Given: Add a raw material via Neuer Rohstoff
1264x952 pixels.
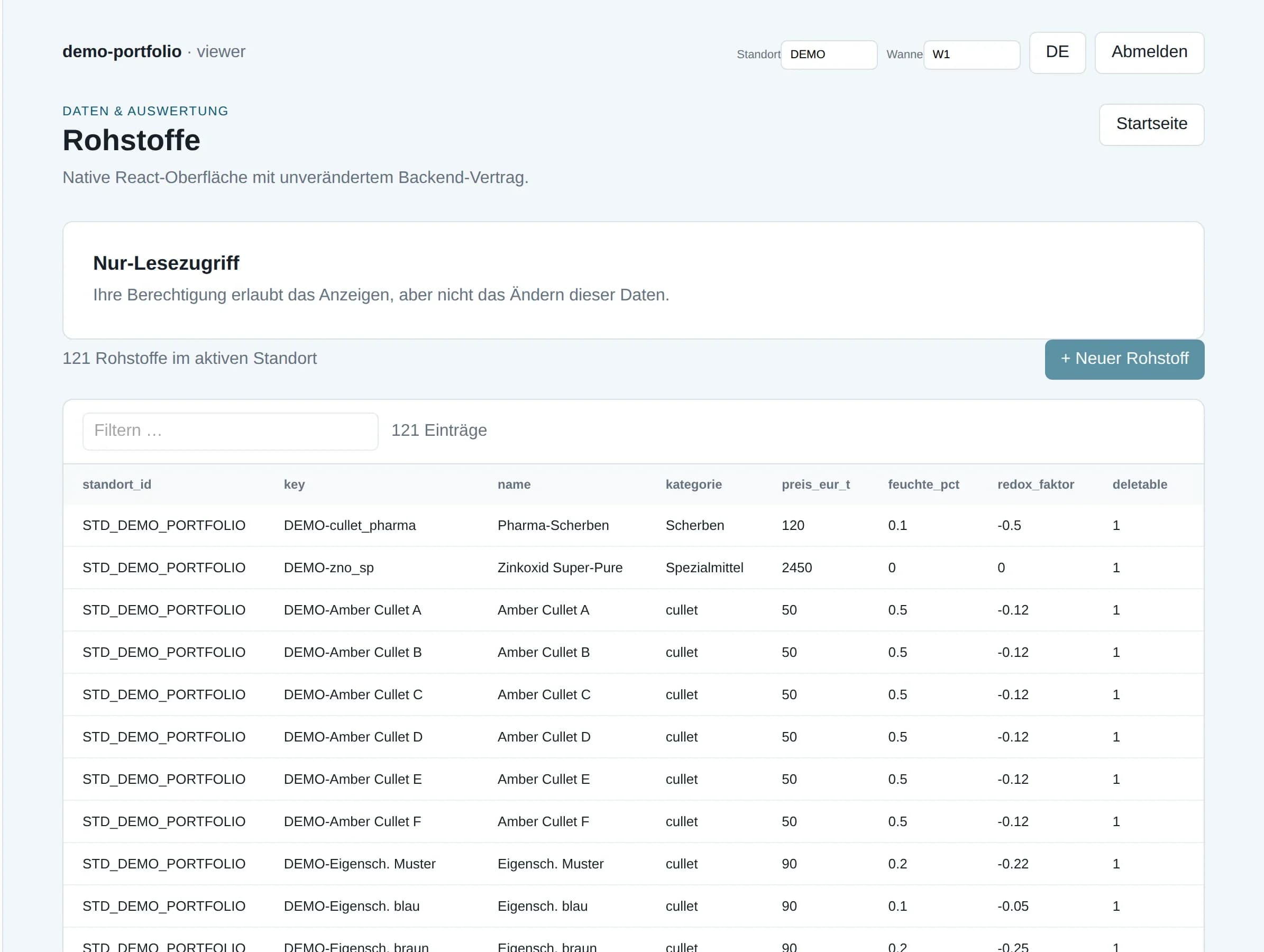Looking at the screenshot, I should pos(1124,359).
